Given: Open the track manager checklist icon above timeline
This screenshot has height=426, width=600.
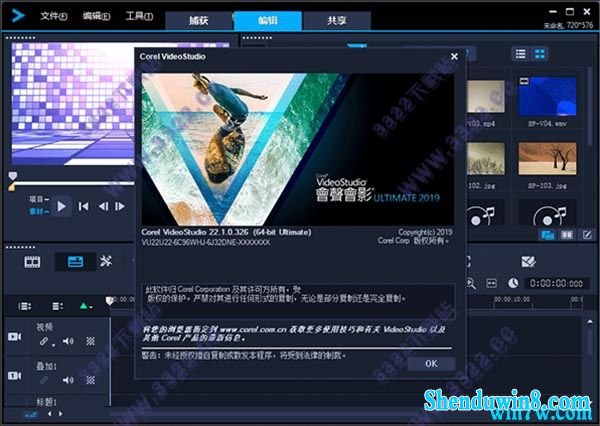Looking at the screenshot, I should (24, 306).
